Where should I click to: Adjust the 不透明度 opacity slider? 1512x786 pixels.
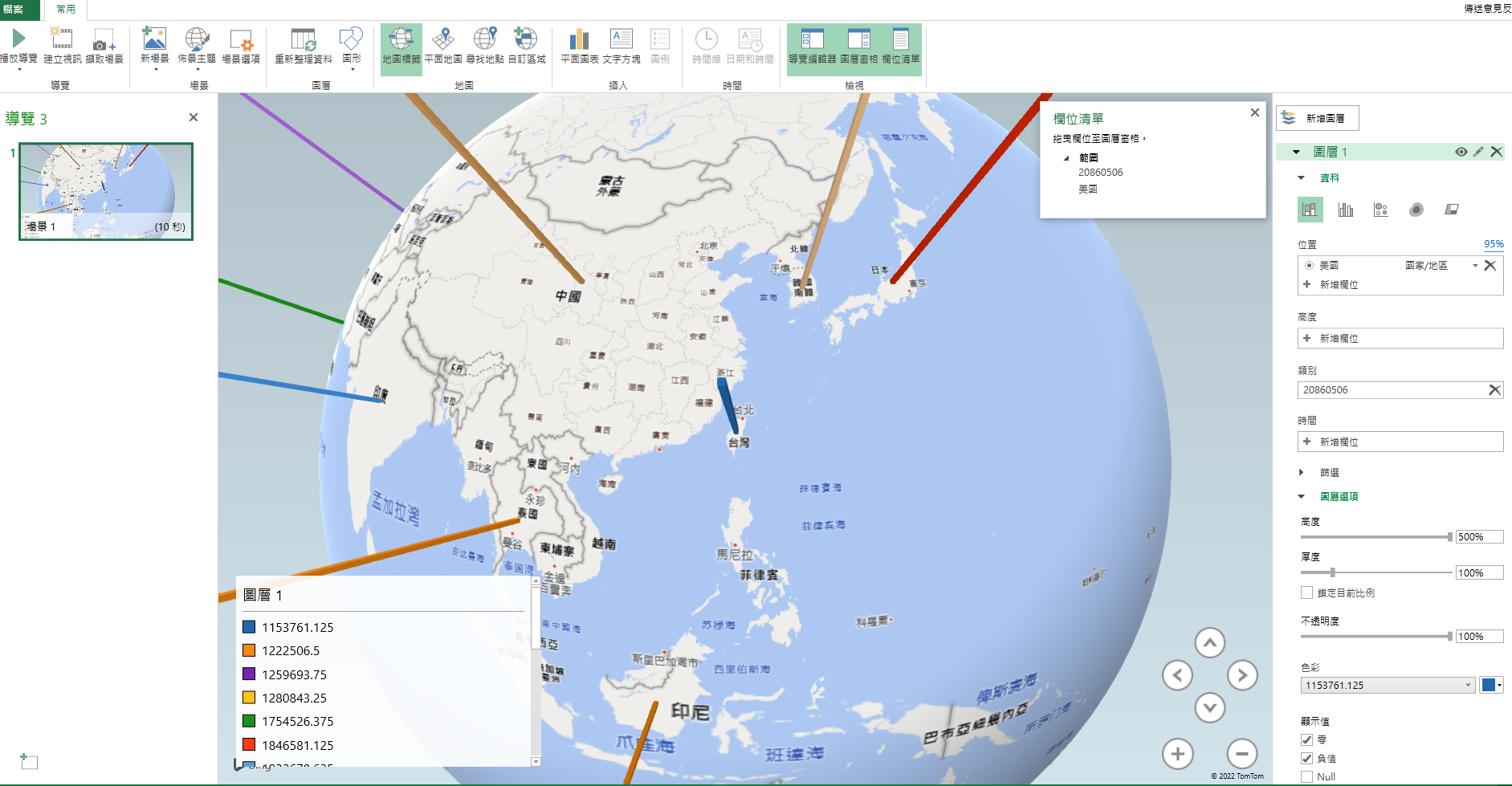[x=1449, y=637]
